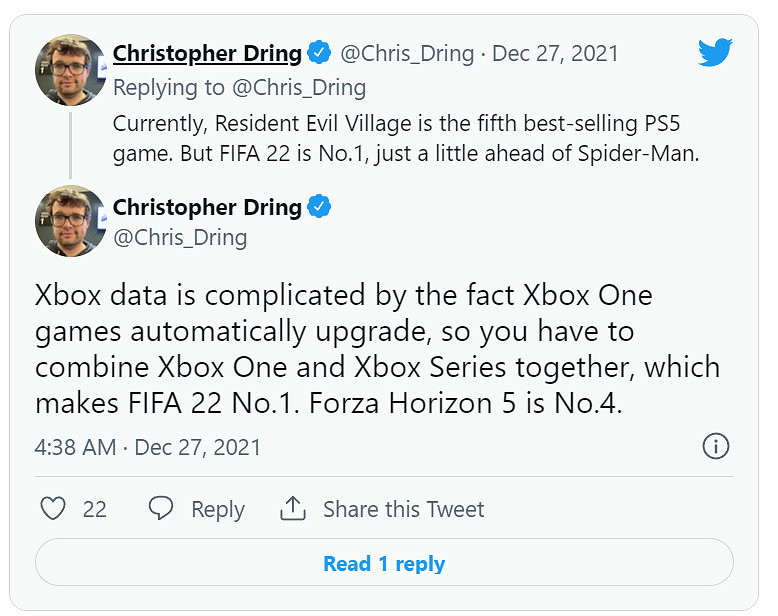The height and width of the screenshot is (616, 778).
Task: Like the tweet with the heart icon
Action: pos(53,509)
